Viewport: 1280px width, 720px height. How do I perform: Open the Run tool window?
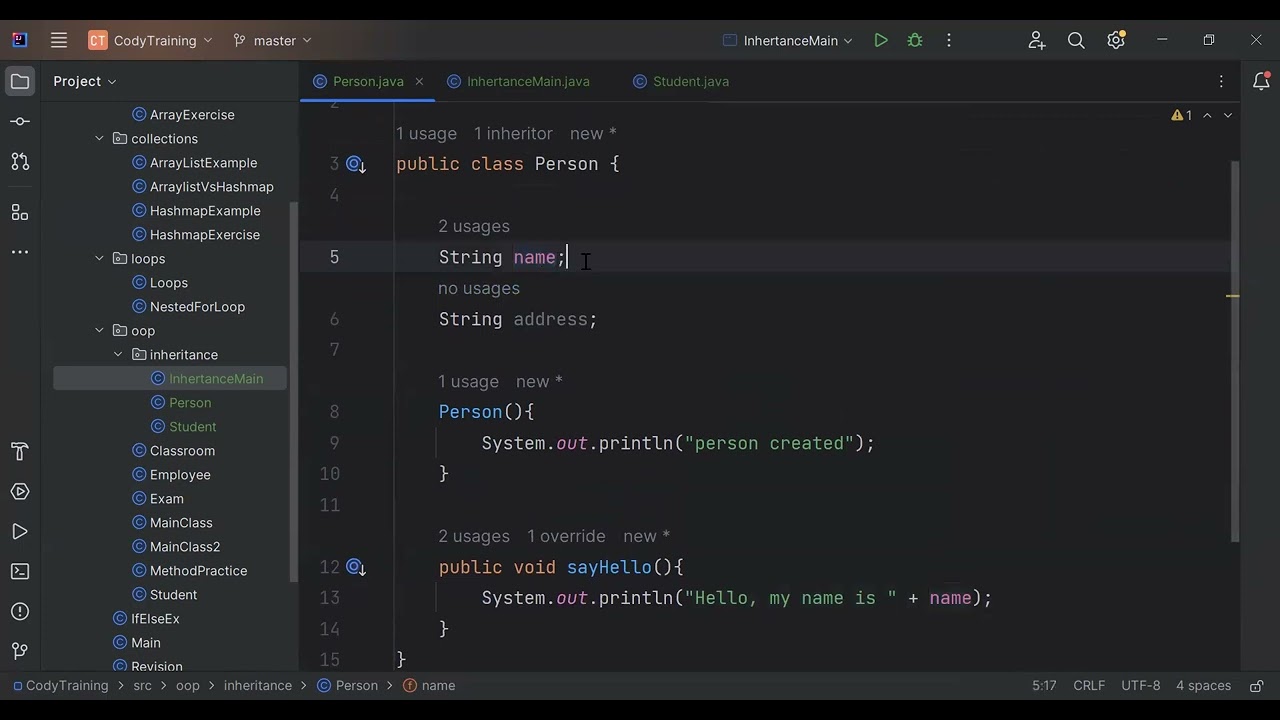(20, 532)
